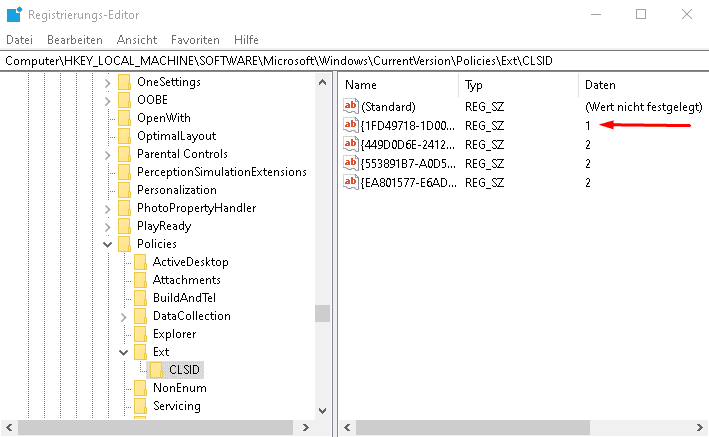Click the registry path address bar
Screen dimensions: 709x437
(354, 61)
